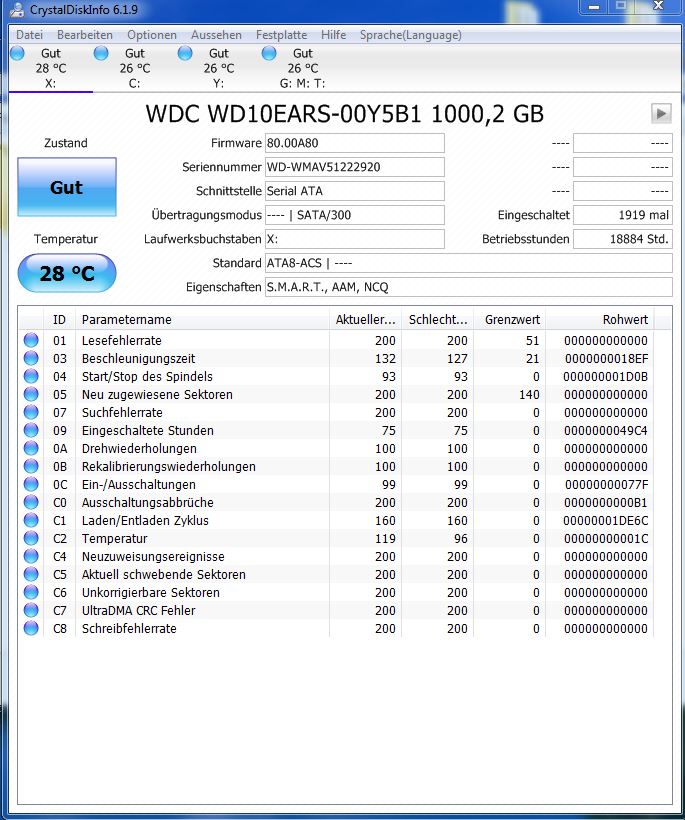Screen dimensions: 685x820
Task: Select the X: drive tab at 28 °C
Action: coord(51,68)
